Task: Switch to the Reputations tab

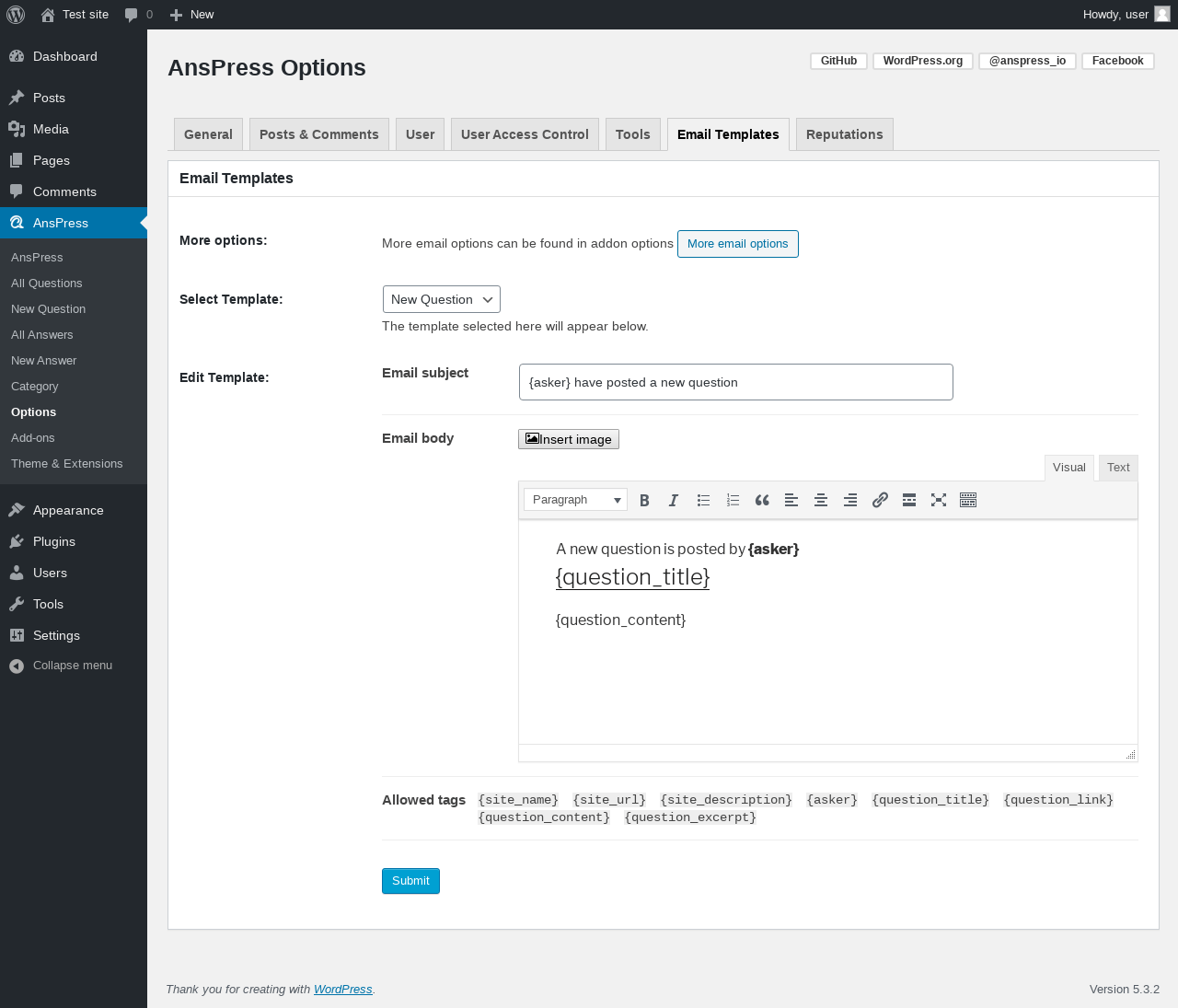Action: 844,134
